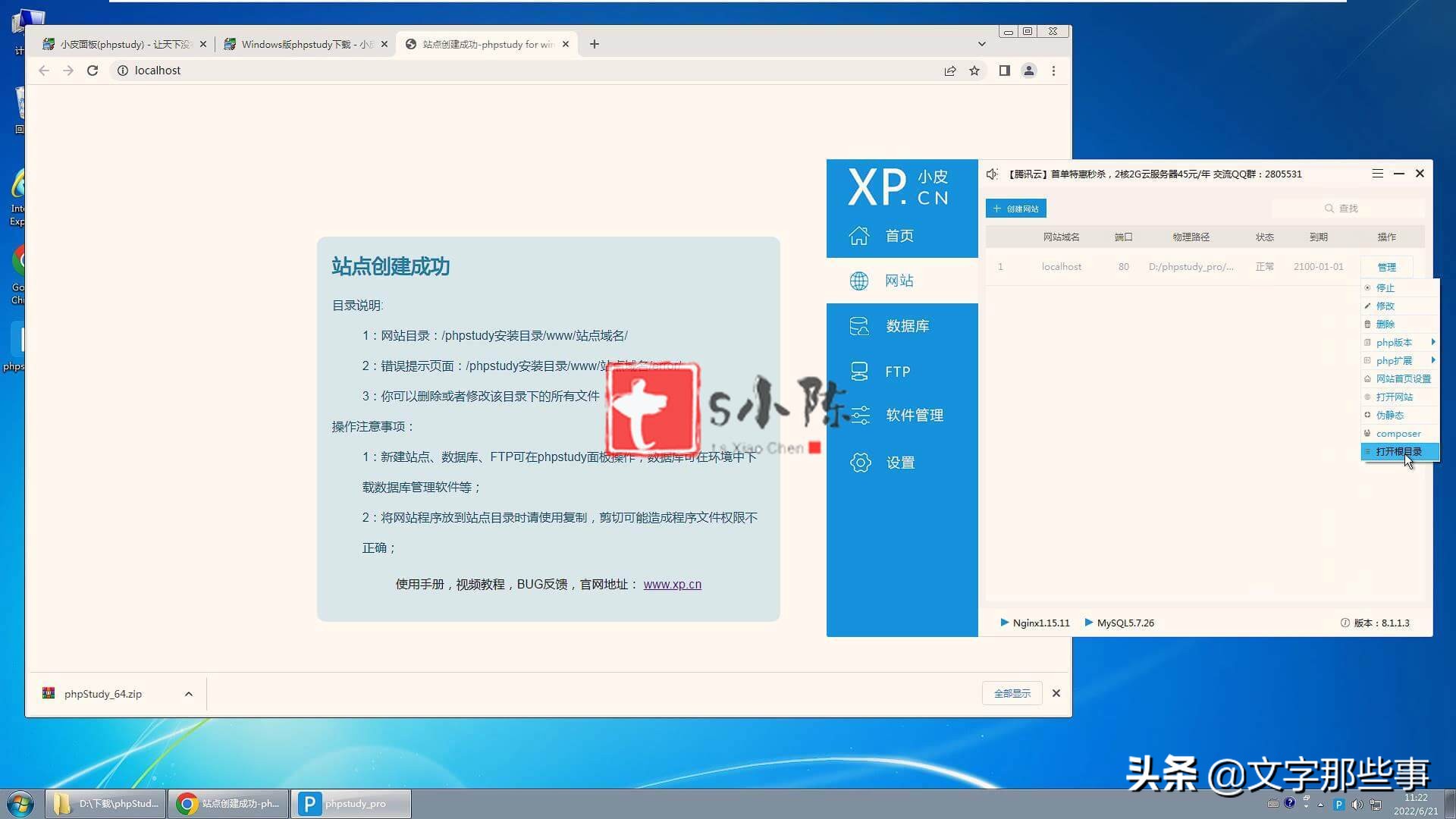This screenshot has width=1456, height=819.
Task: Expand the php扩展 submenu arrow
Action: click(x=1432, y=360)
